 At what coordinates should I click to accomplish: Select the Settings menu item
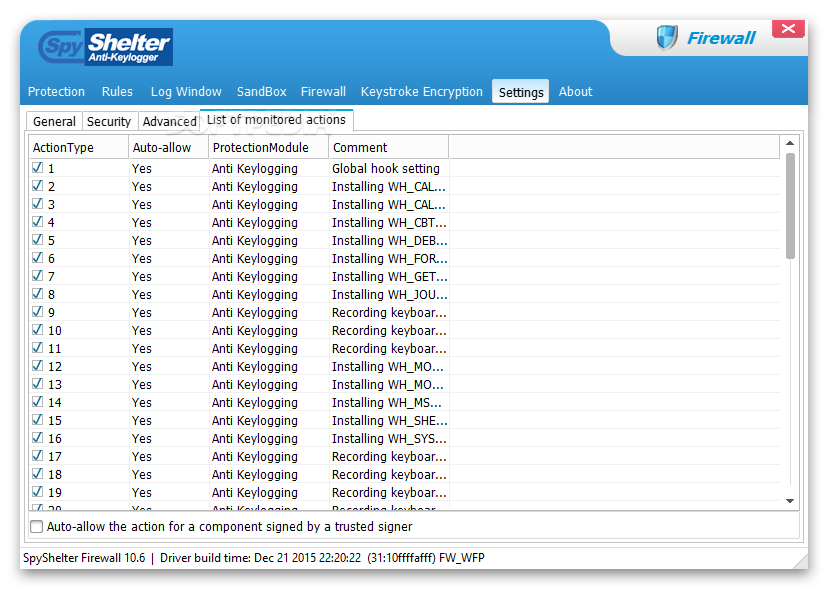click(521, 91)
